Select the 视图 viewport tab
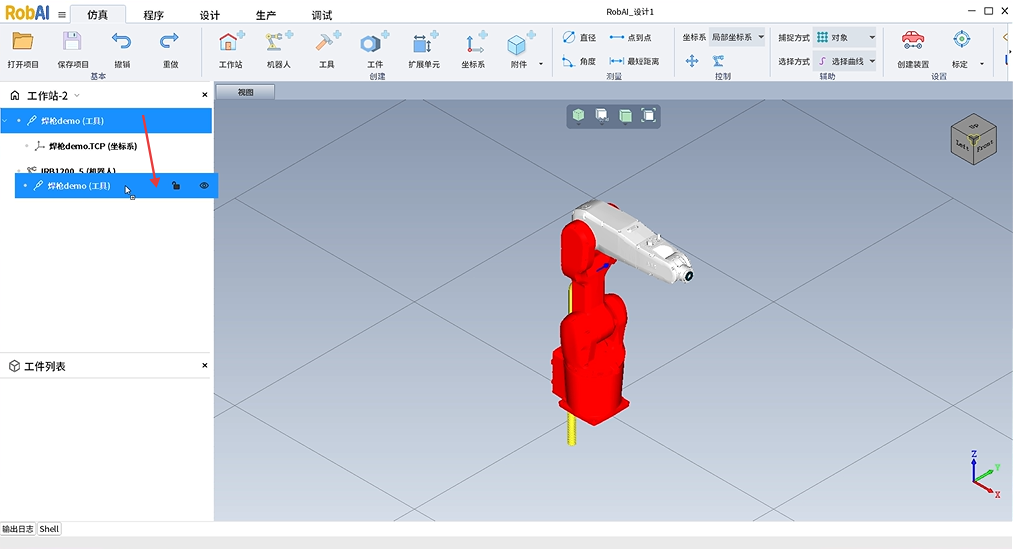Image resolution: width=1013 pixels, height=549 pixels. pyautogui.click(x=245, y=92)
